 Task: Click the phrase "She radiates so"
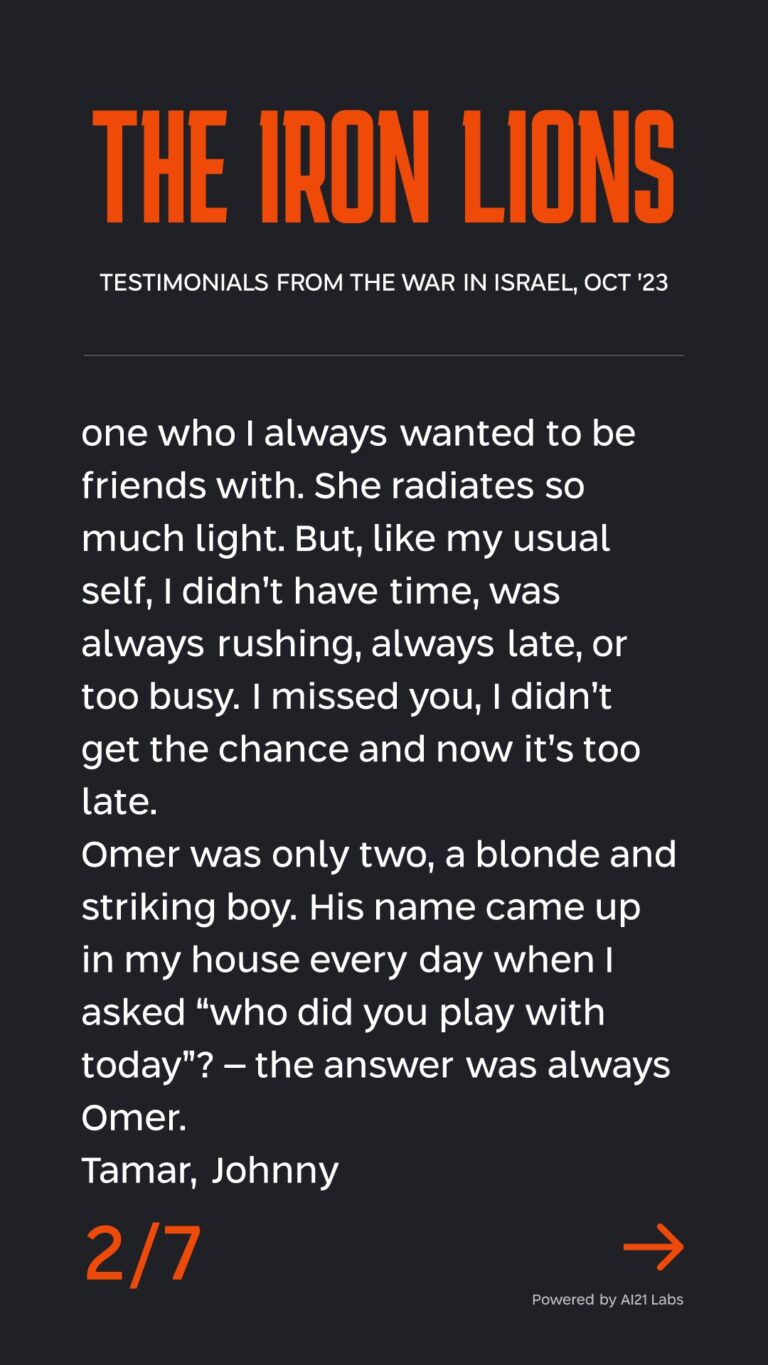(x=449, y=487)
